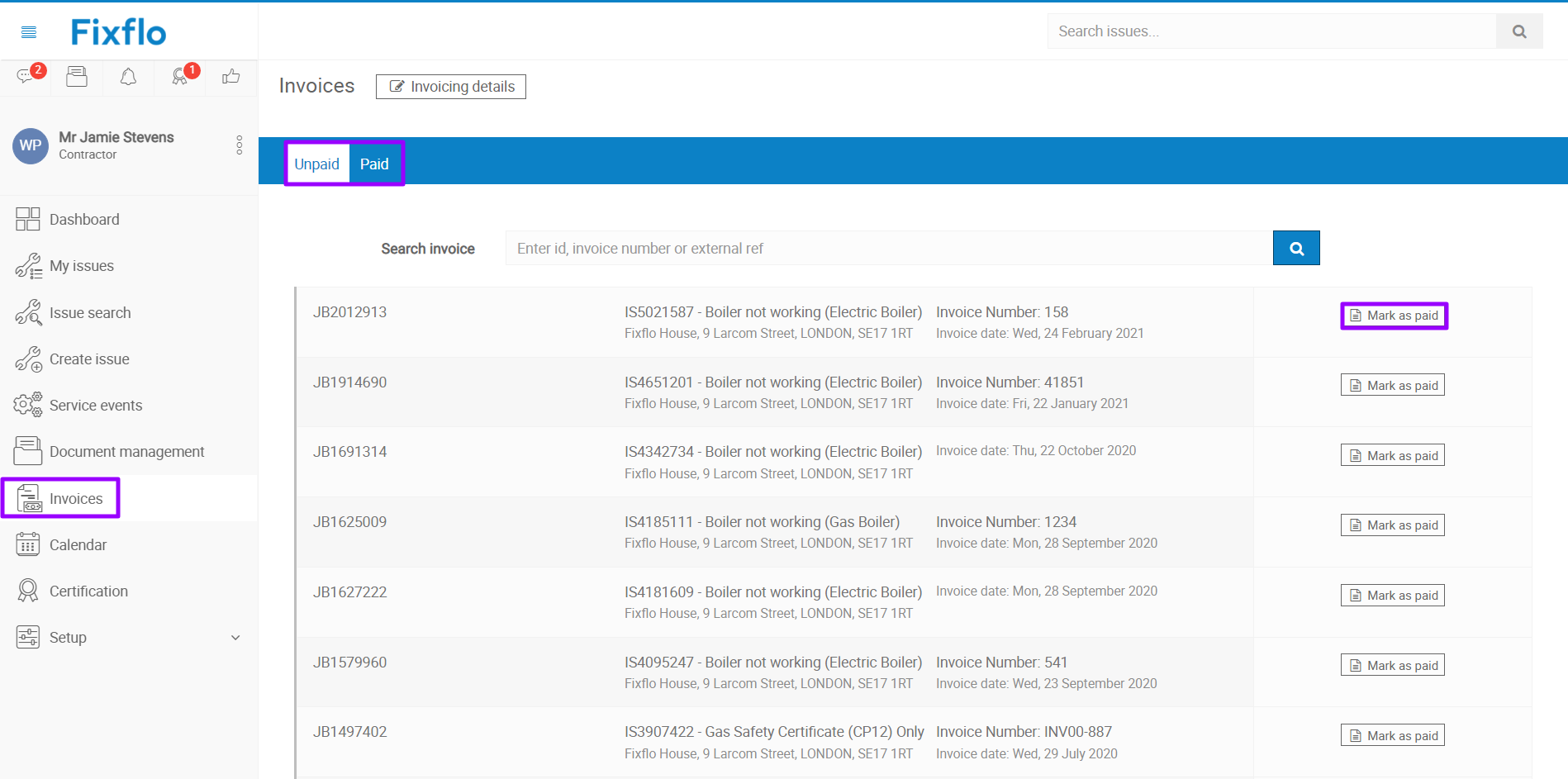Open Invoicing details
The height and width of the screenshot is (779, 1568).
tap(450, 86)
